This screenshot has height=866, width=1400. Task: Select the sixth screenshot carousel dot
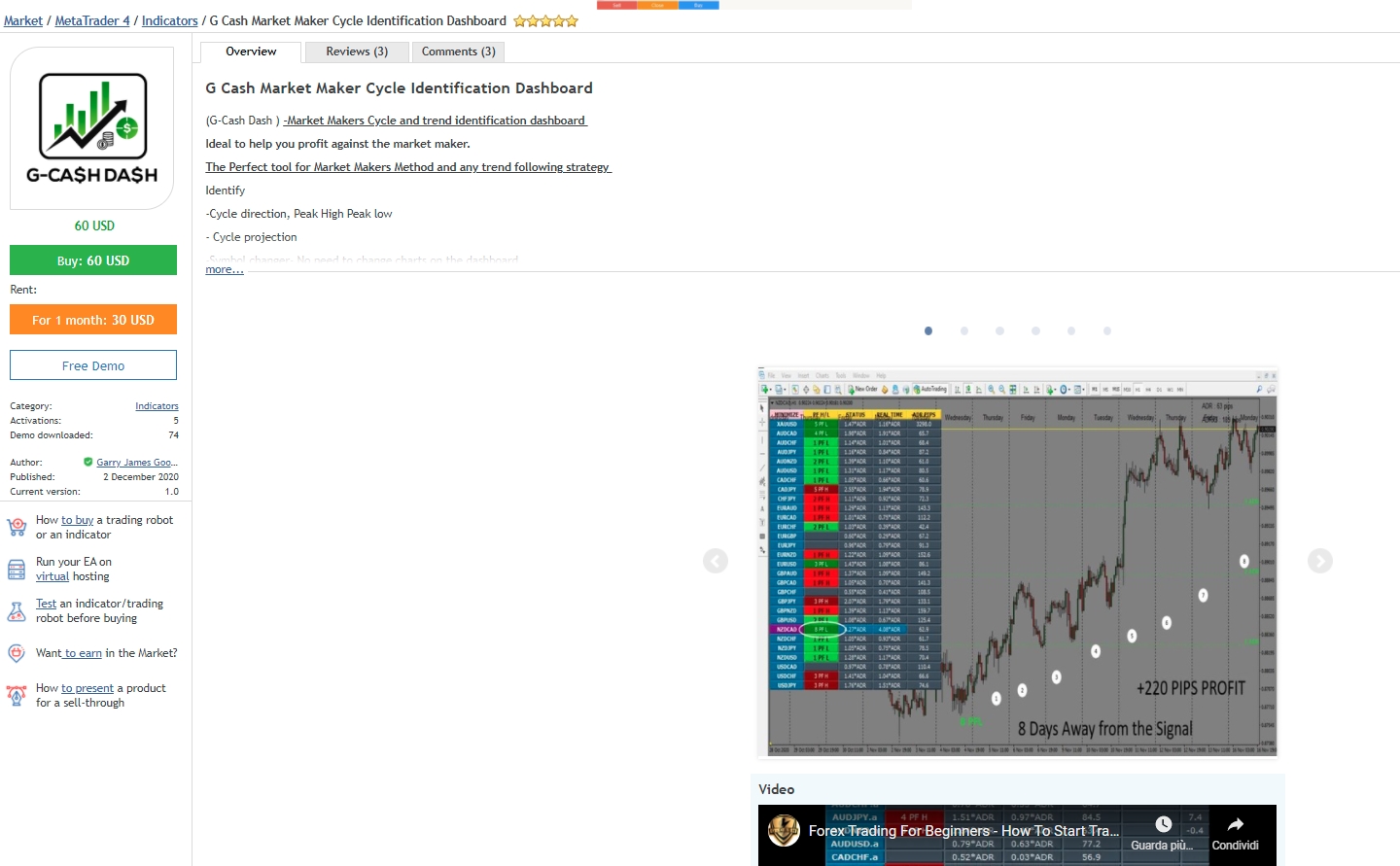[x=1107, y=331]
